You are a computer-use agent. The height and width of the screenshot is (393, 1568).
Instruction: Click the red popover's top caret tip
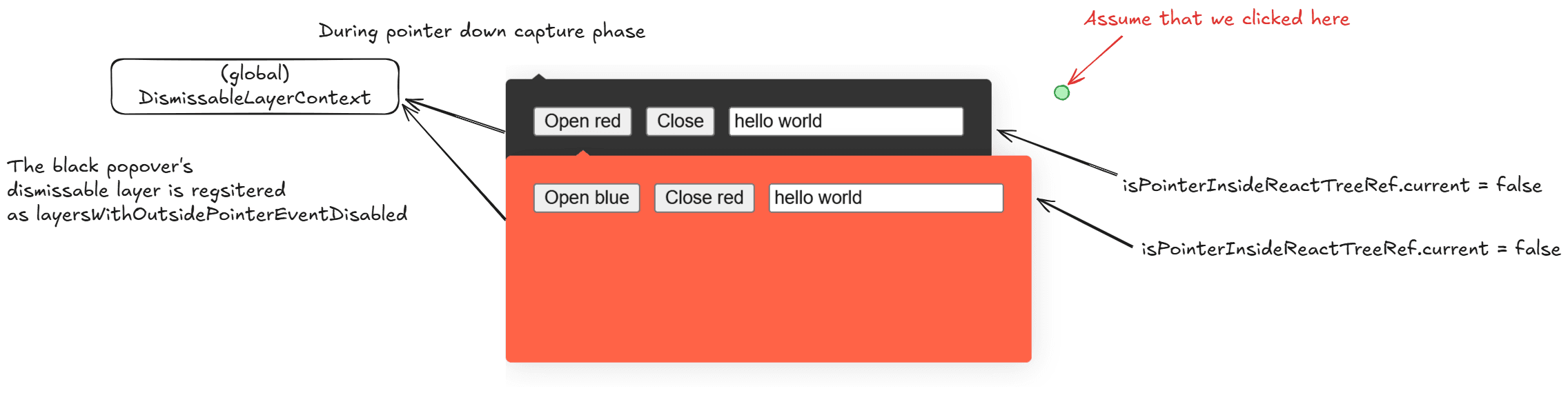(x=584, y=152)
